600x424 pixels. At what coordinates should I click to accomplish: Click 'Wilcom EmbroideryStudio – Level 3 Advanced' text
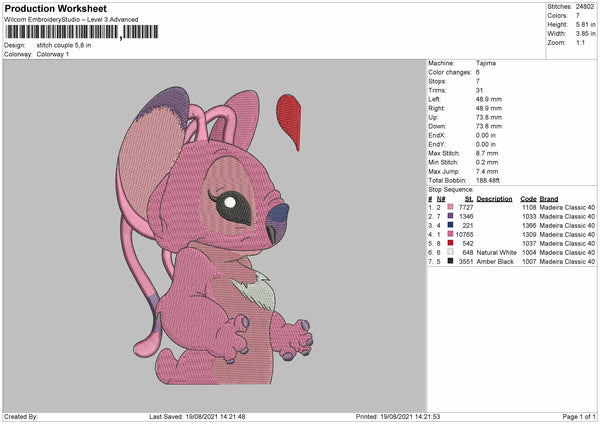pyautogui.click(x=71, y=20)
